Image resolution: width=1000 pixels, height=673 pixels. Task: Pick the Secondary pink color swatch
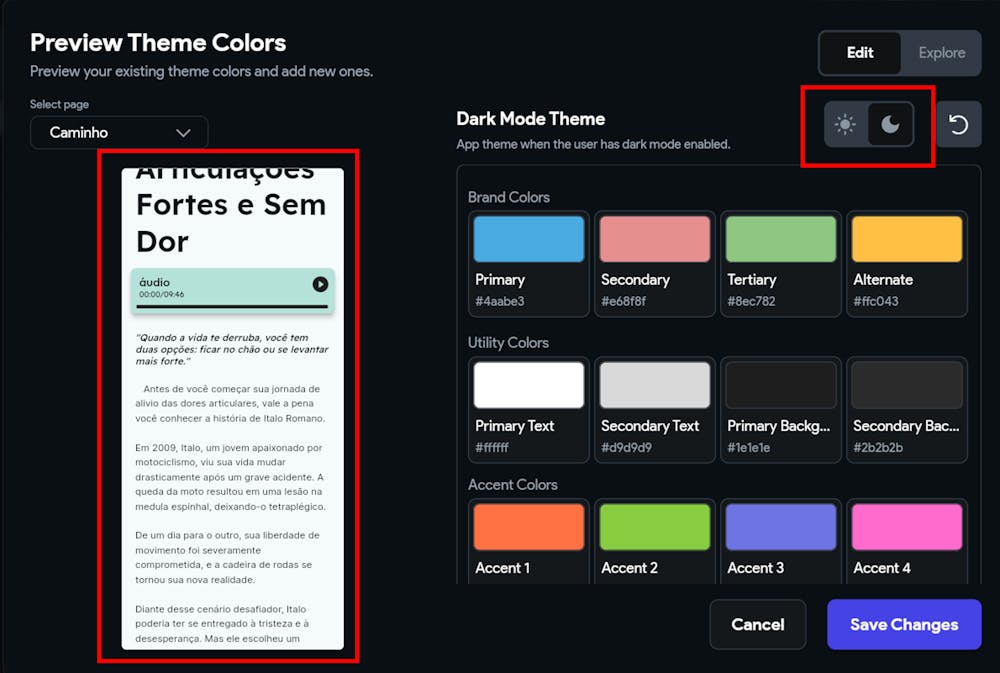tap(655, 240)
